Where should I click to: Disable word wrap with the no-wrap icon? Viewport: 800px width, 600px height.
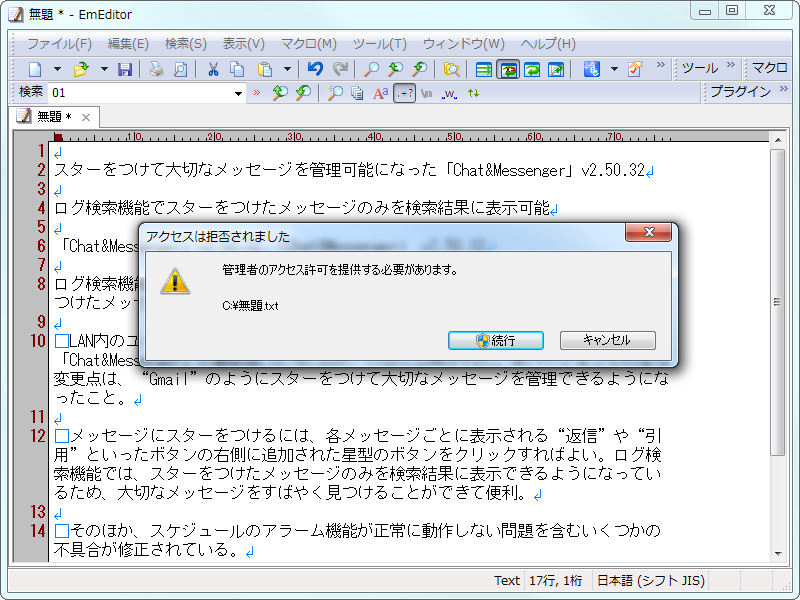pos(483,69)
